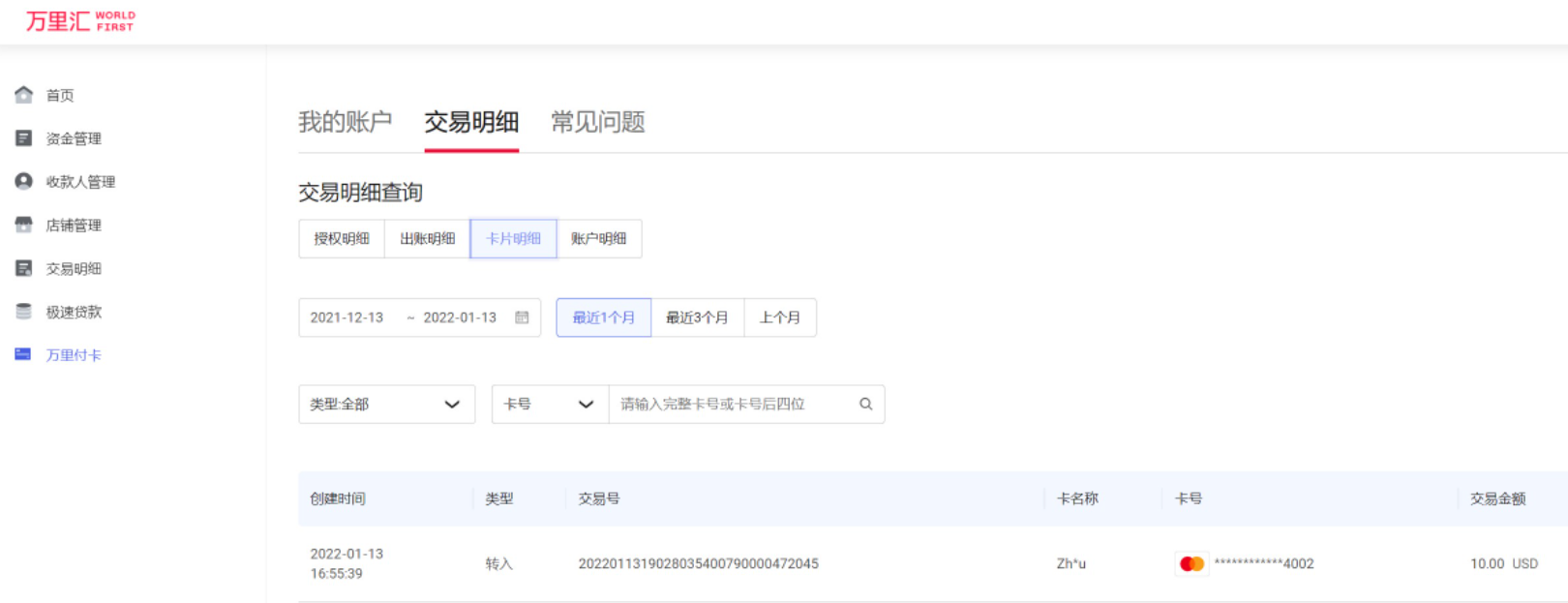Select the 出账明细 filter
This screenshot has width=1568, height=603.
(428, 239)
